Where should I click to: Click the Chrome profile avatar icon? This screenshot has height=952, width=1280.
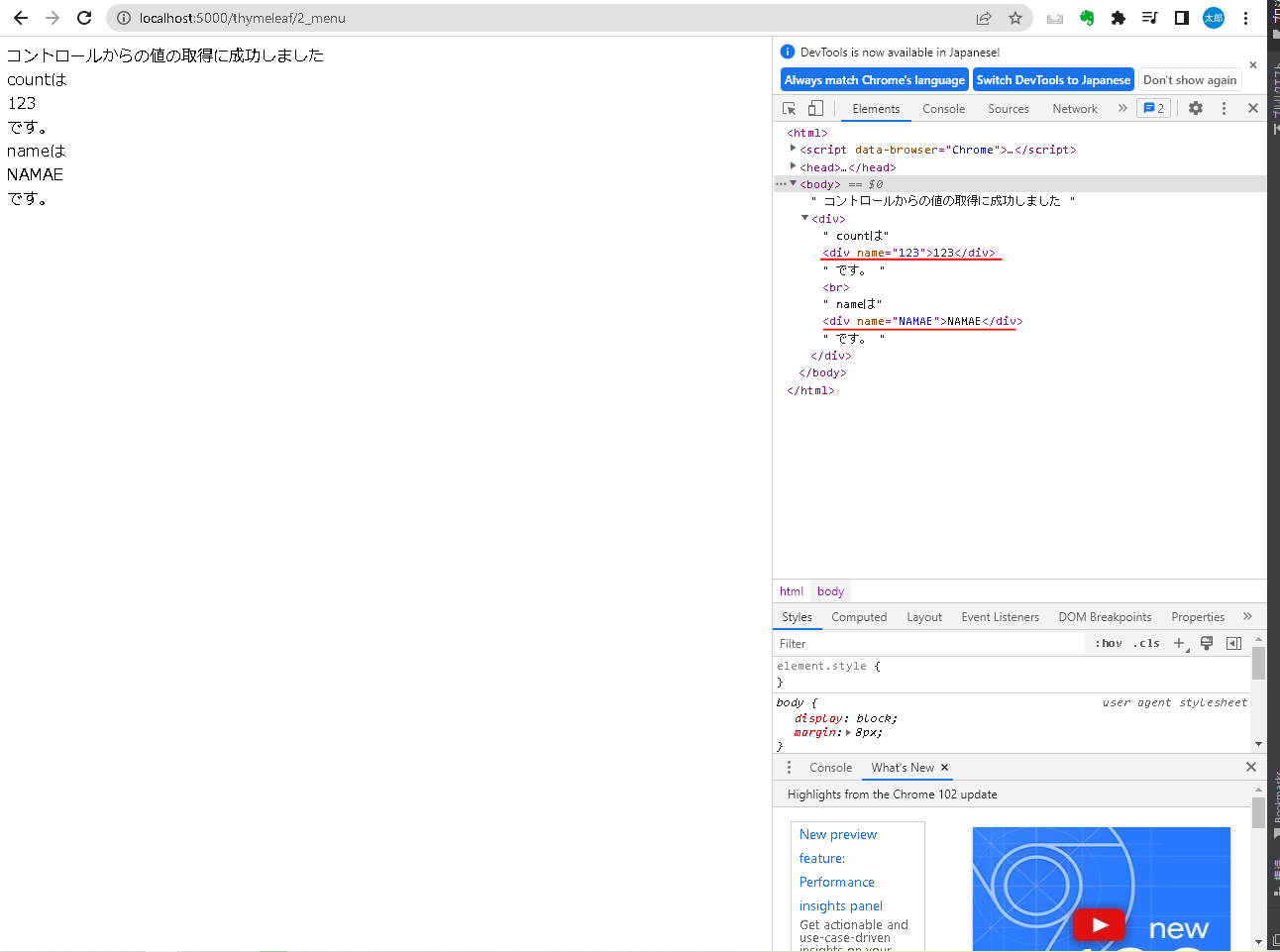(1213, 18)
